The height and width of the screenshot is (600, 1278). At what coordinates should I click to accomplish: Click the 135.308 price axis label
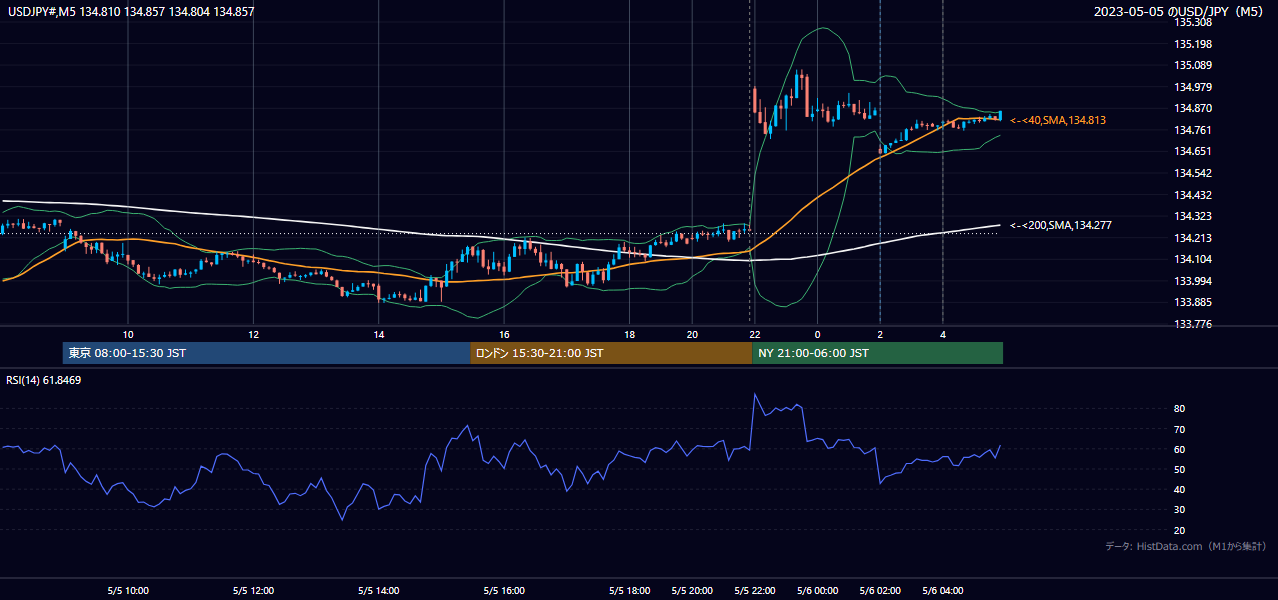(1194, 22)
